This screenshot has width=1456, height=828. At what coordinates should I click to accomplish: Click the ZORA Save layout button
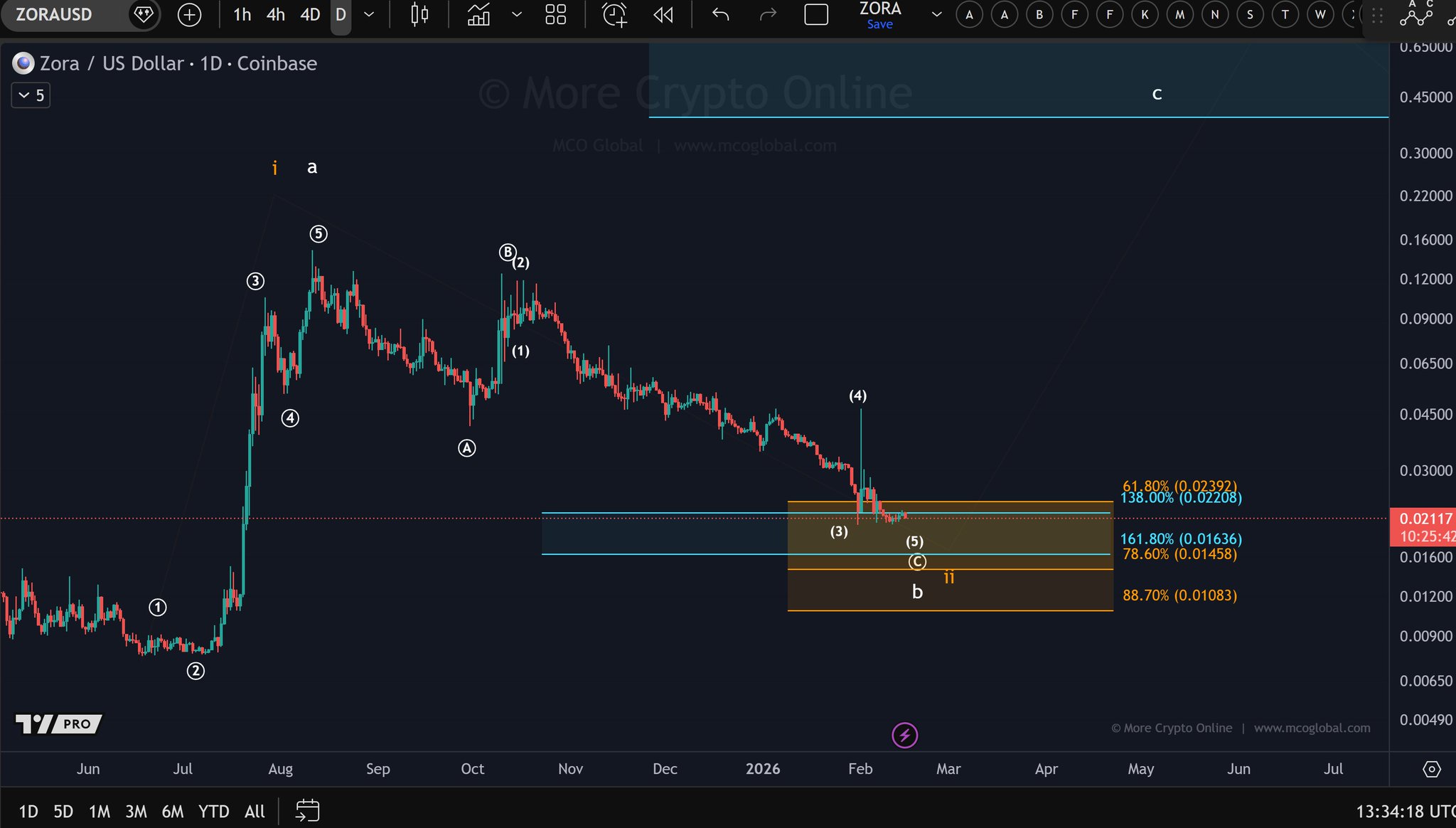coord(879,15)
